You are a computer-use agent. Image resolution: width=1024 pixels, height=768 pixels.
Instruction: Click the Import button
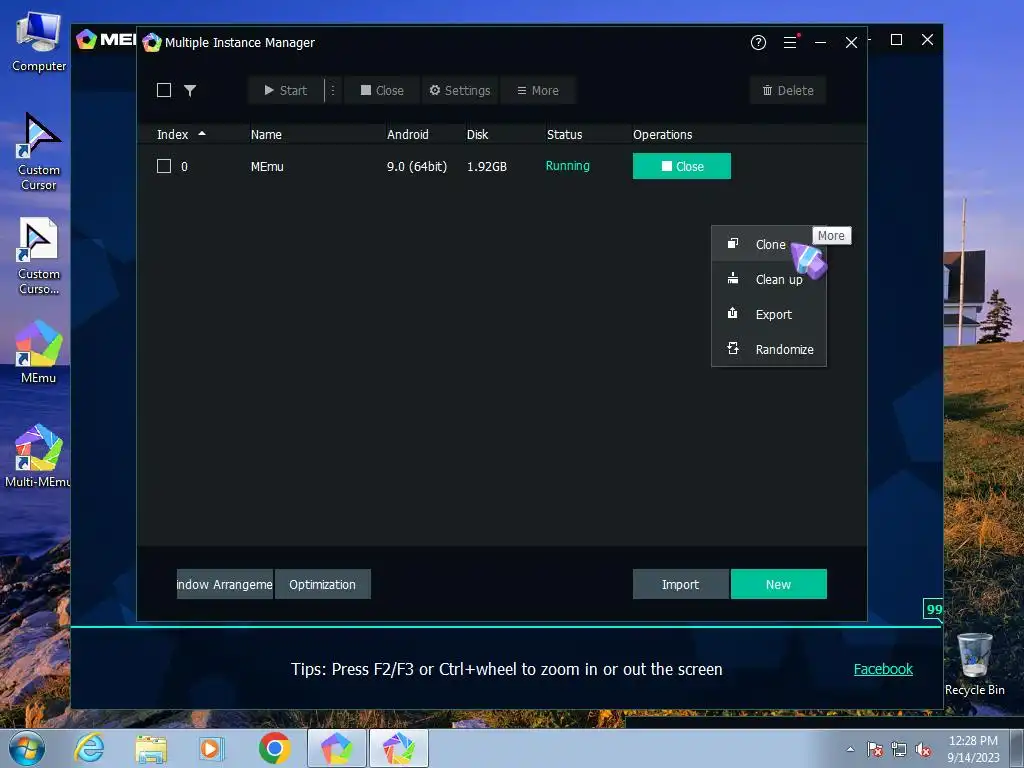680,584
